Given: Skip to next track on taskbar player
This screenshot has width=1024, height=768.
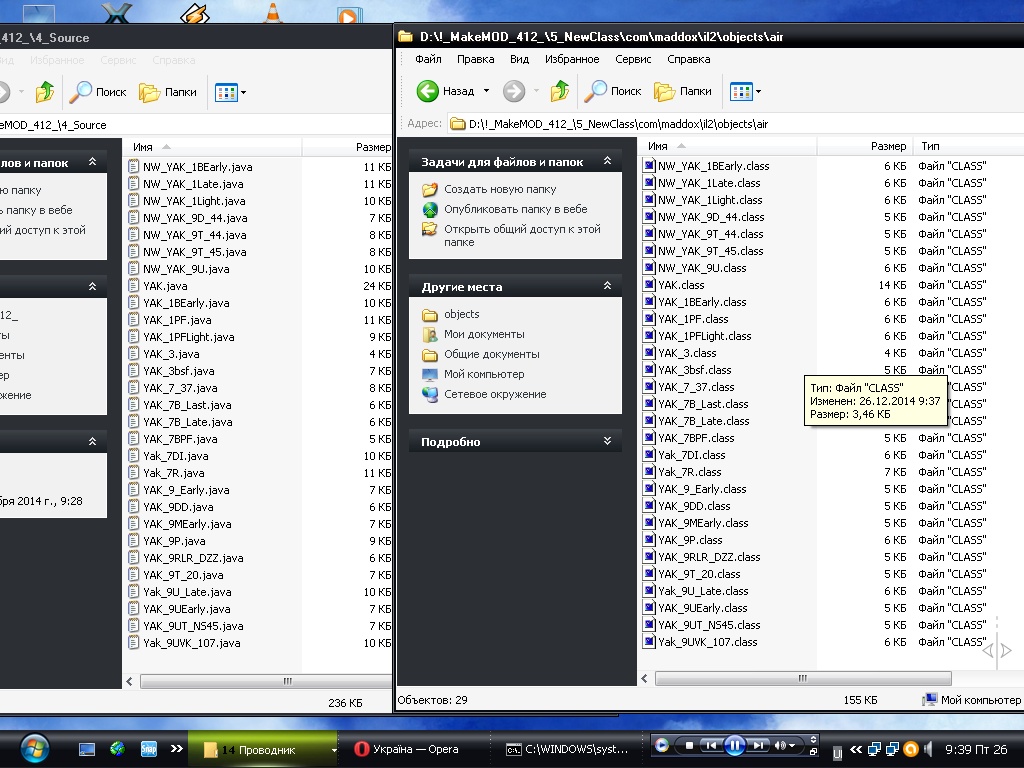Looking at the screenshot, I should [758, 745].
